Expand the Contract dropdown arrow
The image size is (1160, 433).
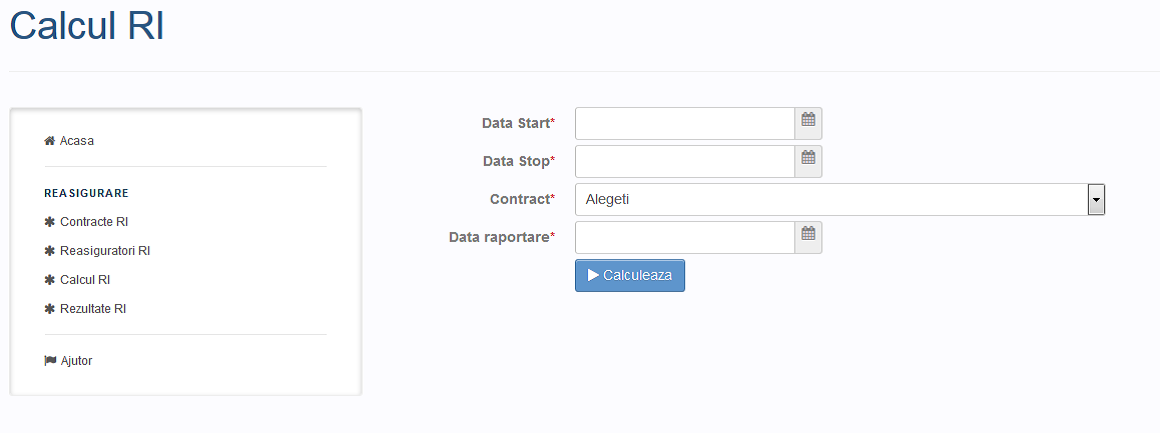pos(1096,200)
